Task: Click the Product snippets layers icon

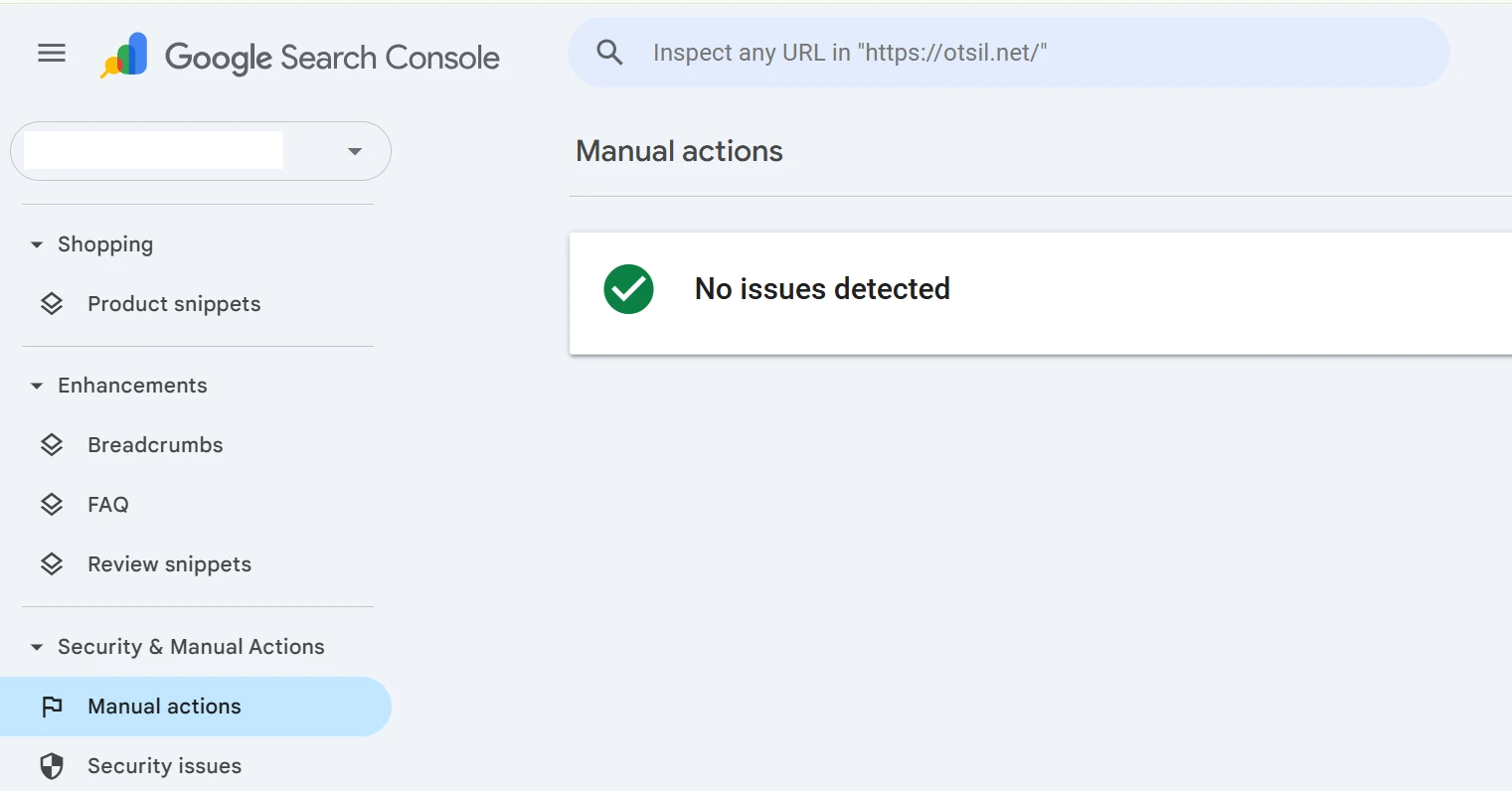Action: coord(52,304)
